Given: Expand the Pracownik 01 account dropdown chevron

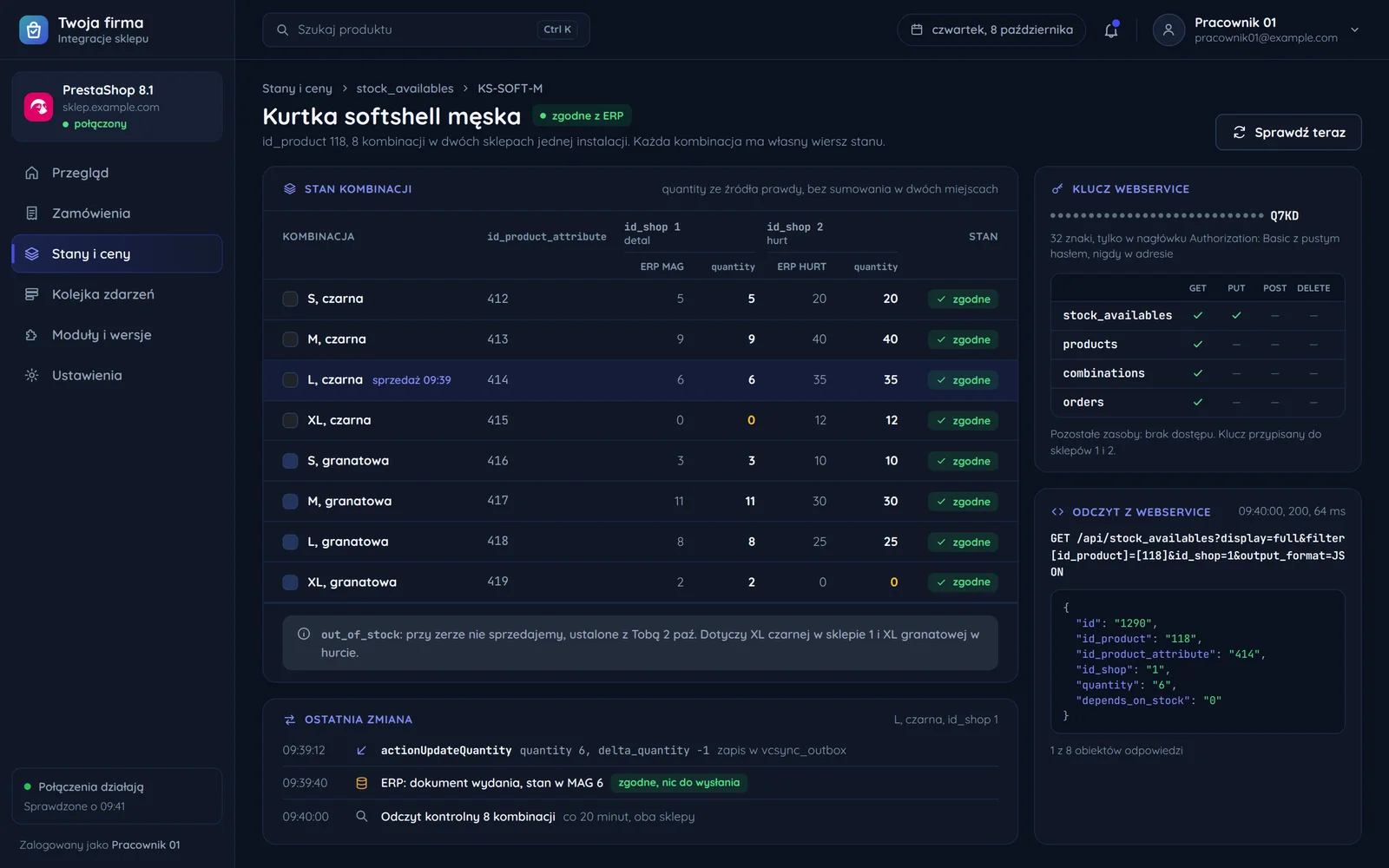Looking at the screenshot, I should point(1354,30).
